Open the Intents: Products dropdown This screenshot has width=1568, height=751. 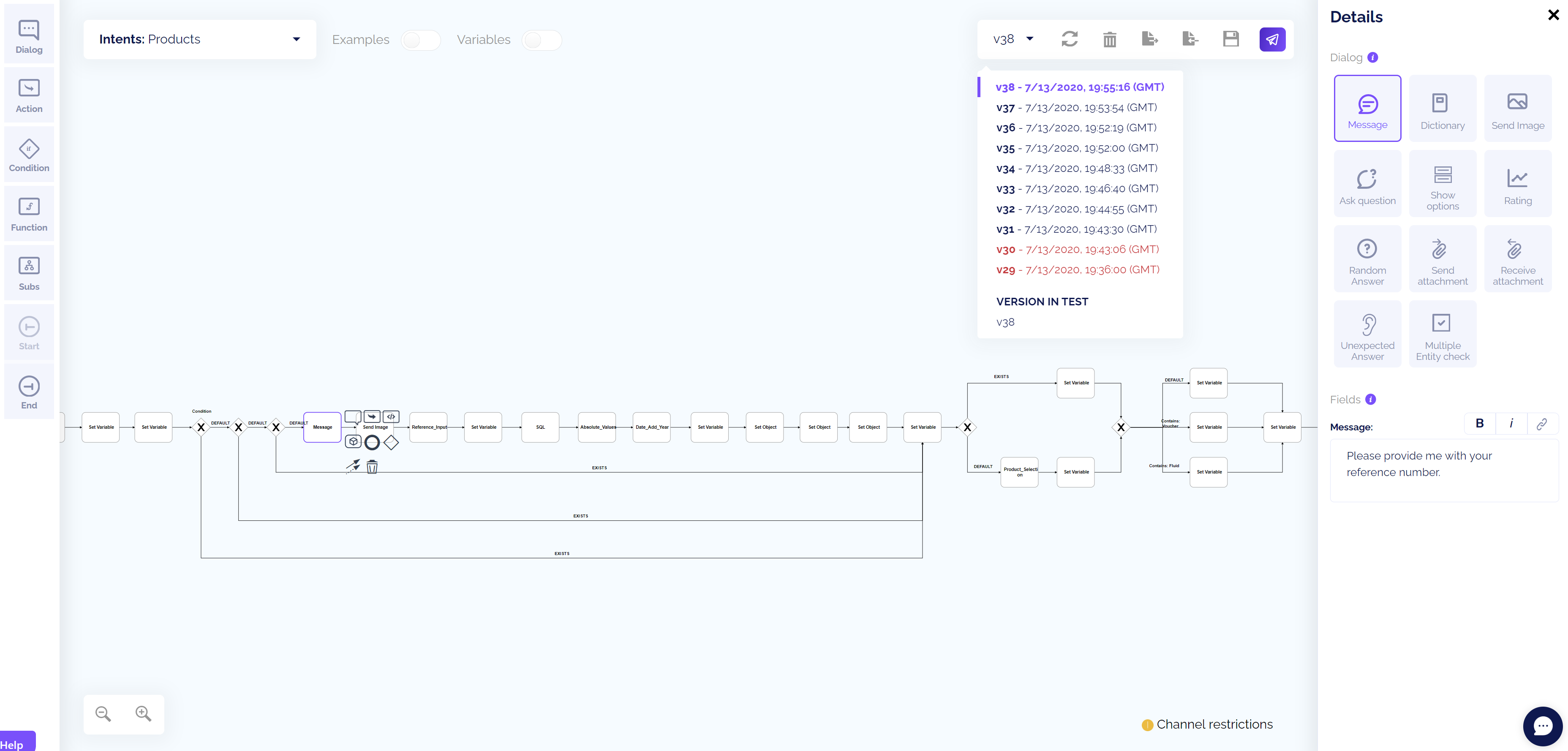coord(200,40)
